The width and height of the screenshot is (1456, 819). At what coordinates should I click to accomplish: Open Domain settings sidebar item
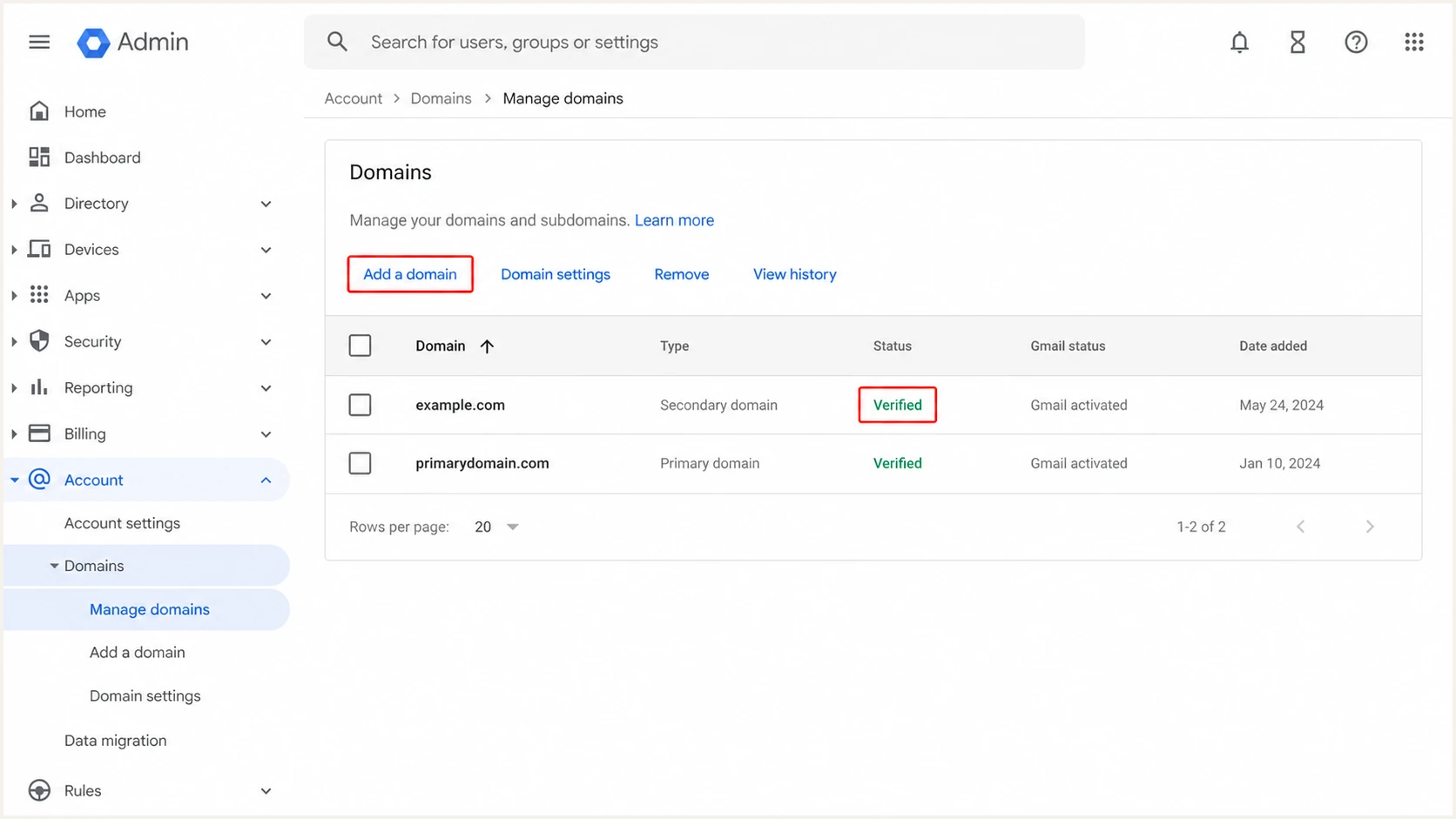pyautogui.click(x=145, y=695)
